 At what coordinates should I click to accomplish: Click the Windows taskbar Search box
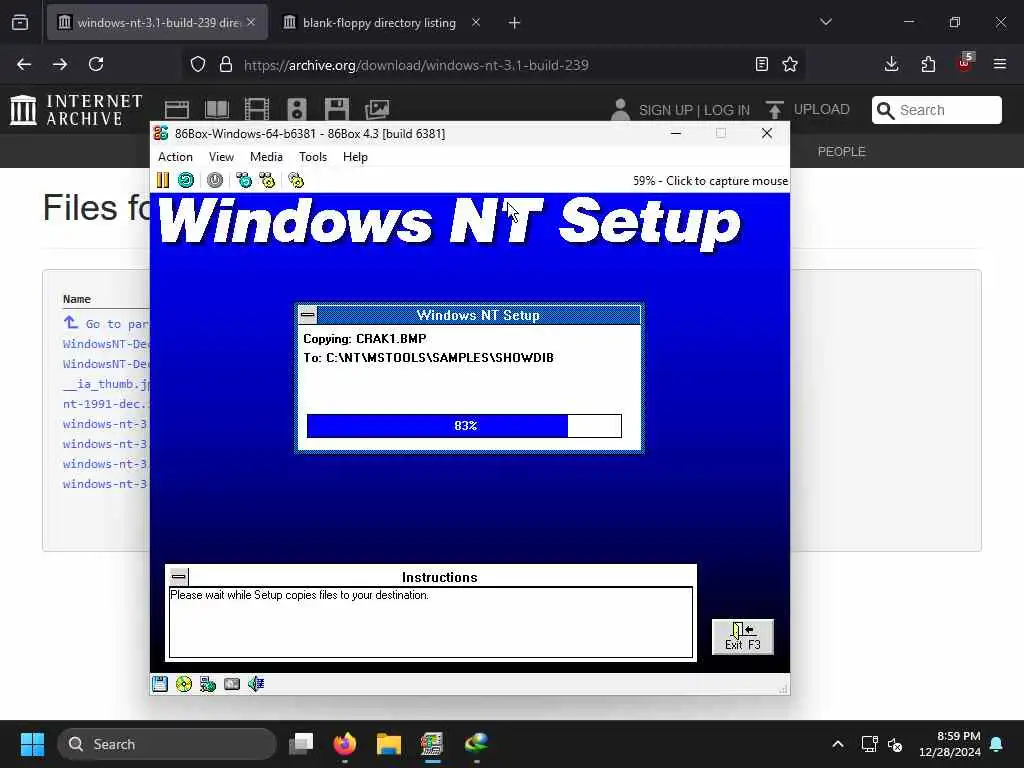coord(167,744)
